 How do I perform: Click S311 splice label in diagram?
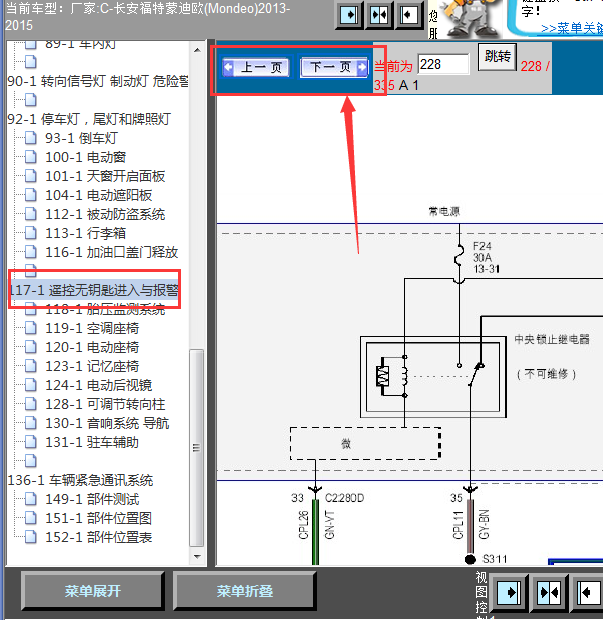tap(495, 559)
